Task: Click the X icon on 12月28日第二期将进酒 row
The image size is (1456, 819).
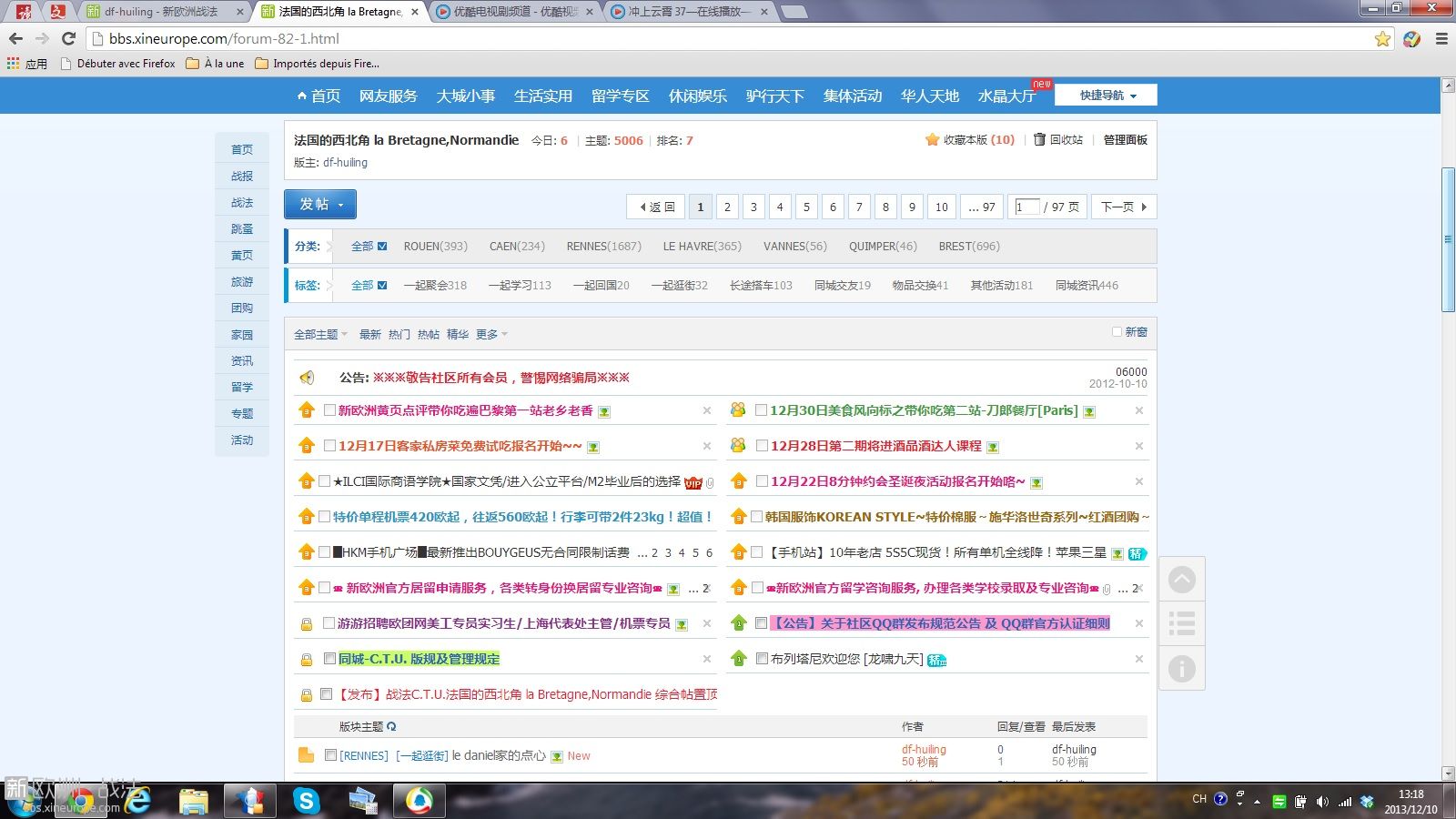Action: [x=1138, y=446]
